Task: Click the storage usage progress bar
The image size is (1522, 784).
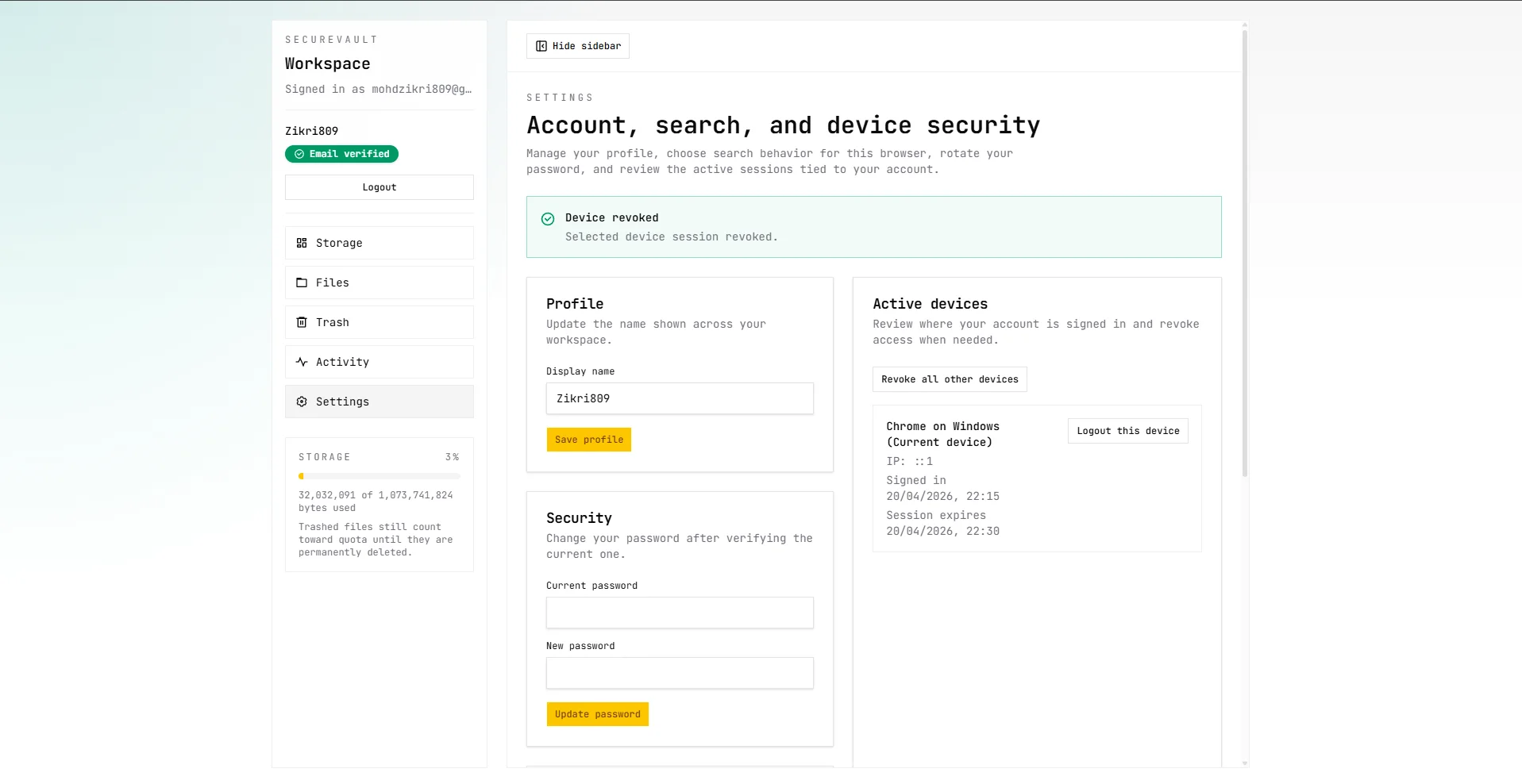Action: (x=380, y=476)
